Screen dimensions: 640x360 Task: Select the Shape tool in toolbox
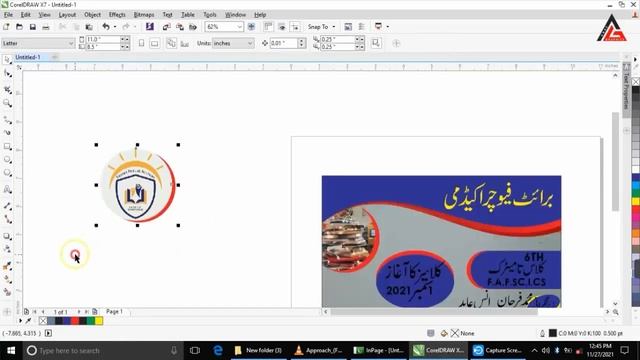[x=7, y=74]
